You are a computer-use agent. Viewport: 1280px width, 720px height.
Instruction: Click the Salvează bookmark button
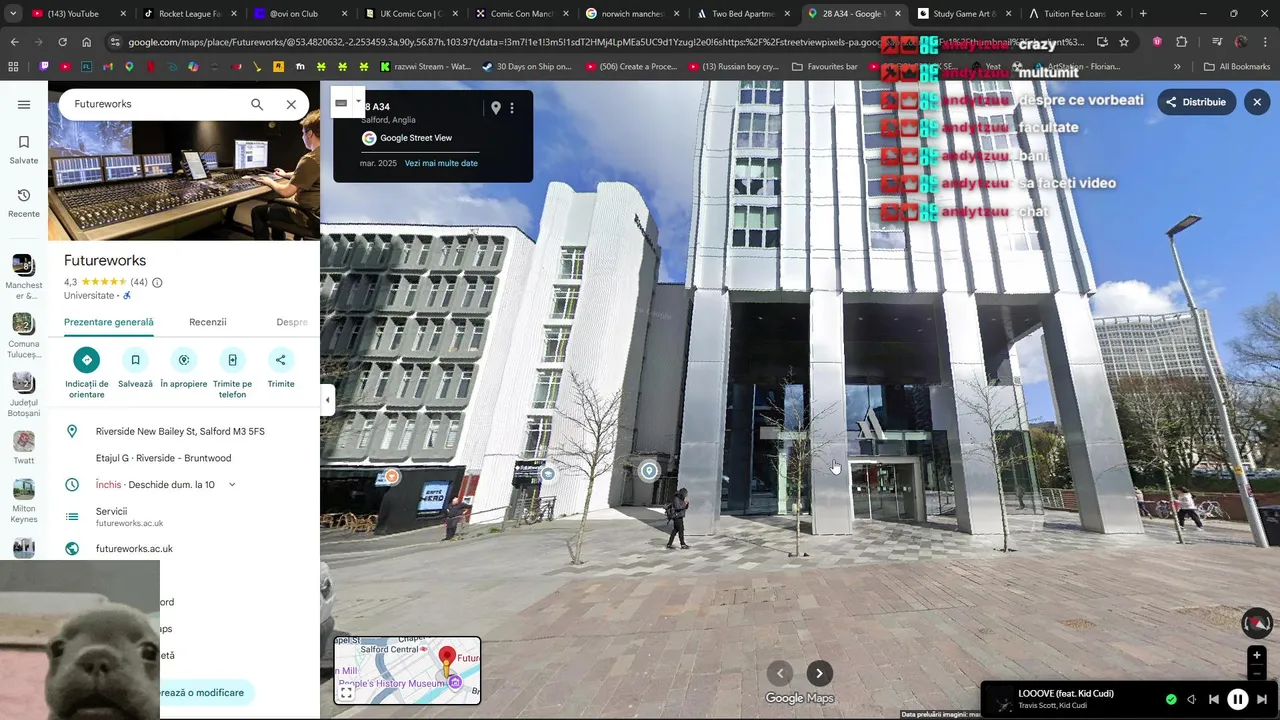click(x=135, y=369)
